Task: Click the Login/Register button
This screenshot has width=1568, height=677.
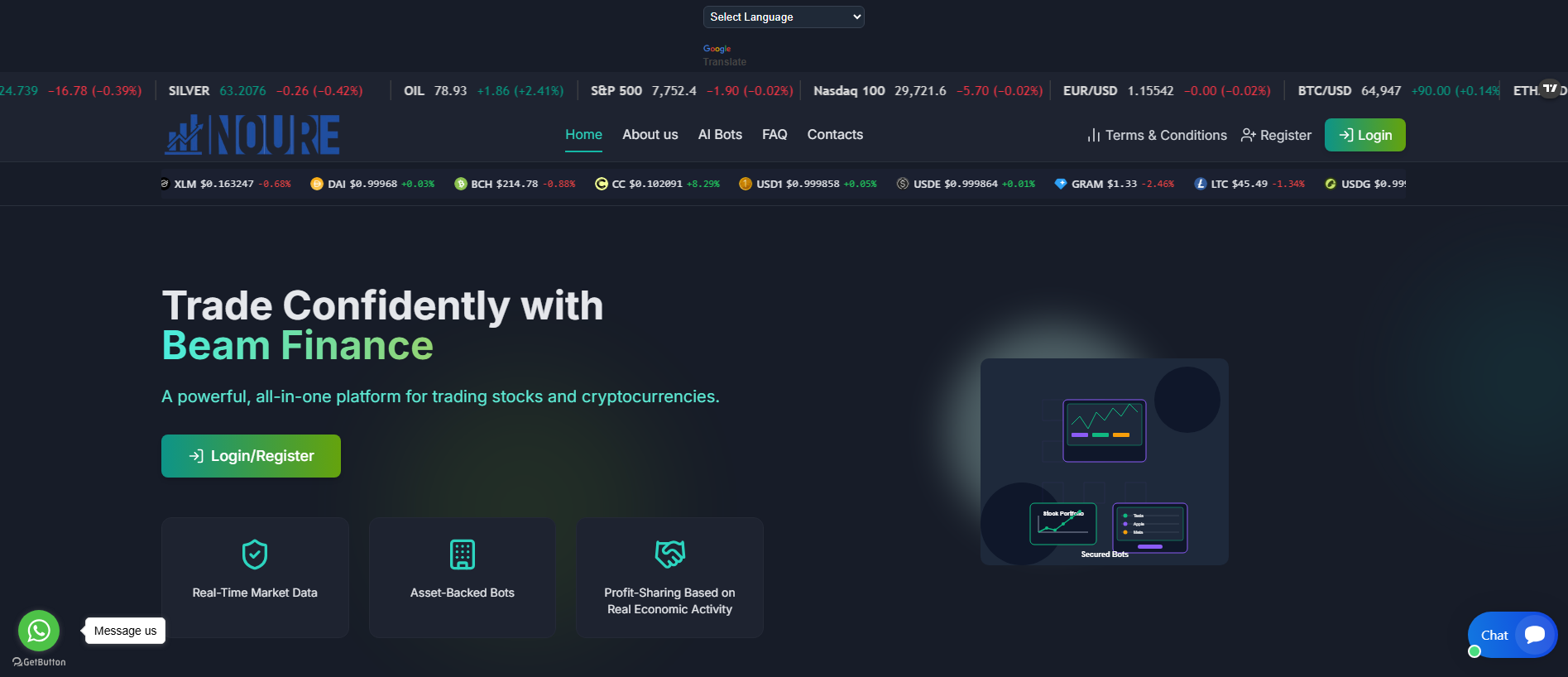Action: point(251,456)
